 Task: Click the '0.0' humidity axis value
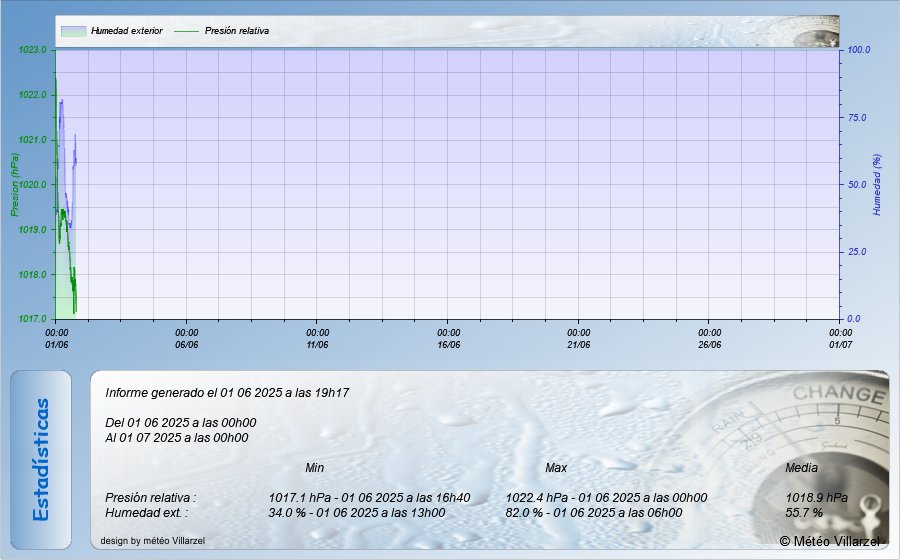tap(854, 319)
